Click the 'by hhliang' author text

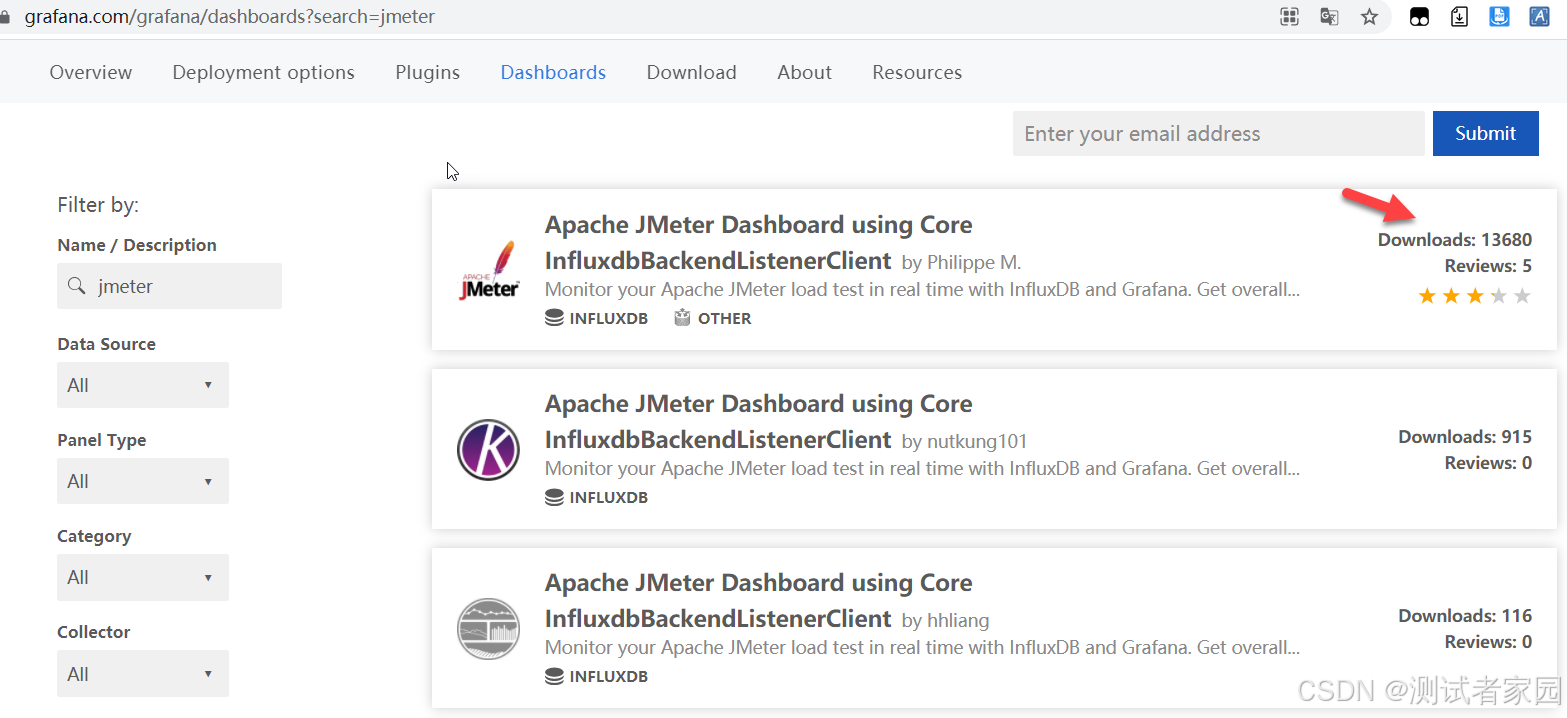pyautogui.click(x=945, y=621)
